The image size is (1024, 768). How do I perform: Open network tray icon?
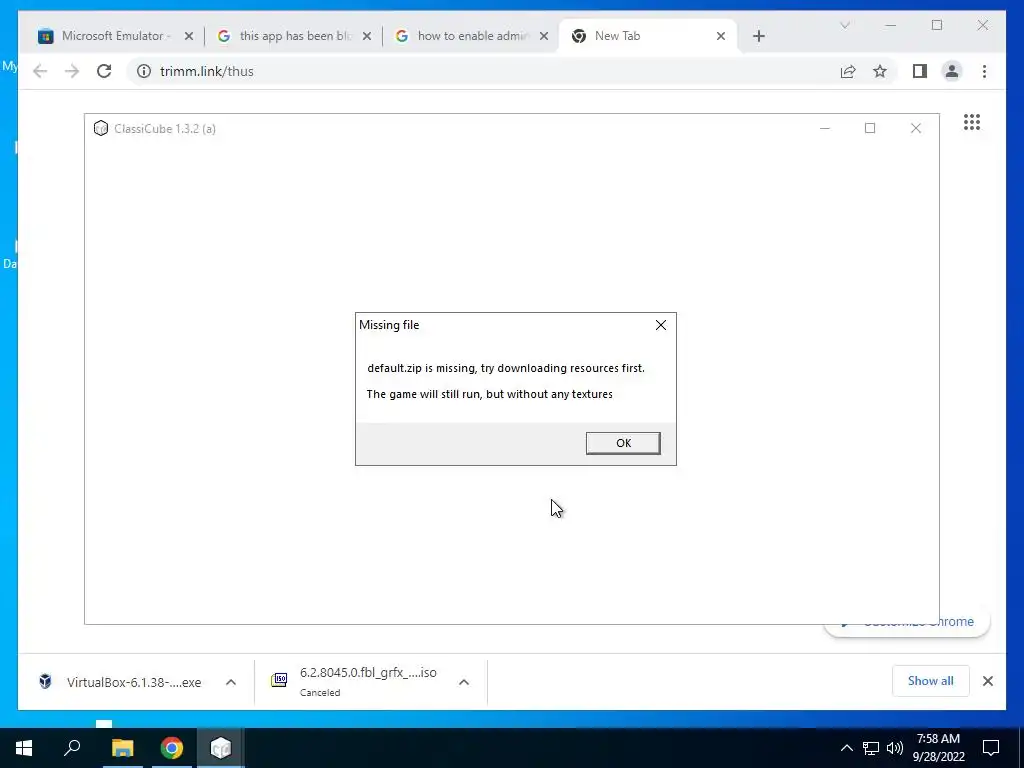click(x=871, y=748)
